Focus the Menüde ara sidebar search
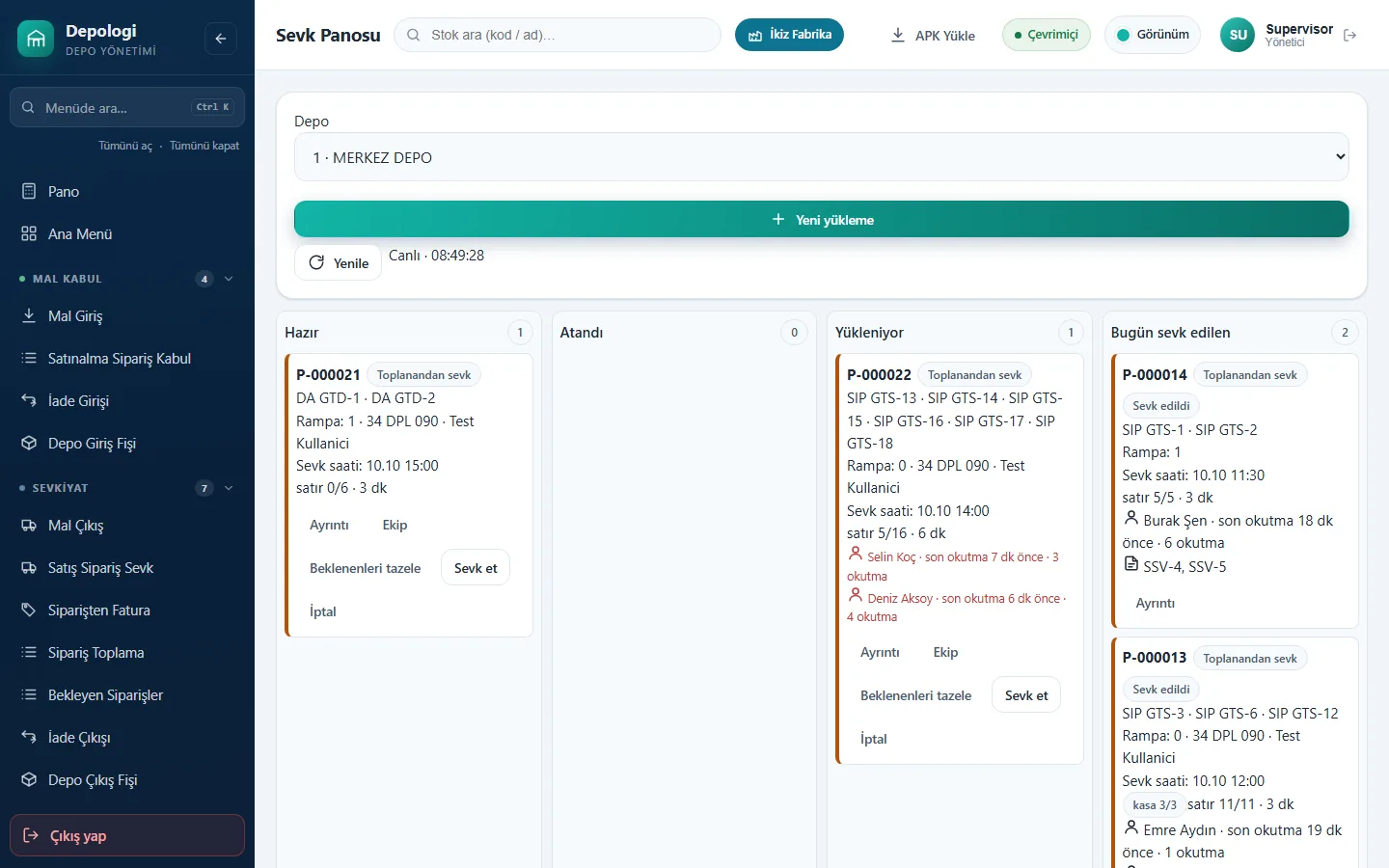1389x868 pixels. coord(127,107)
